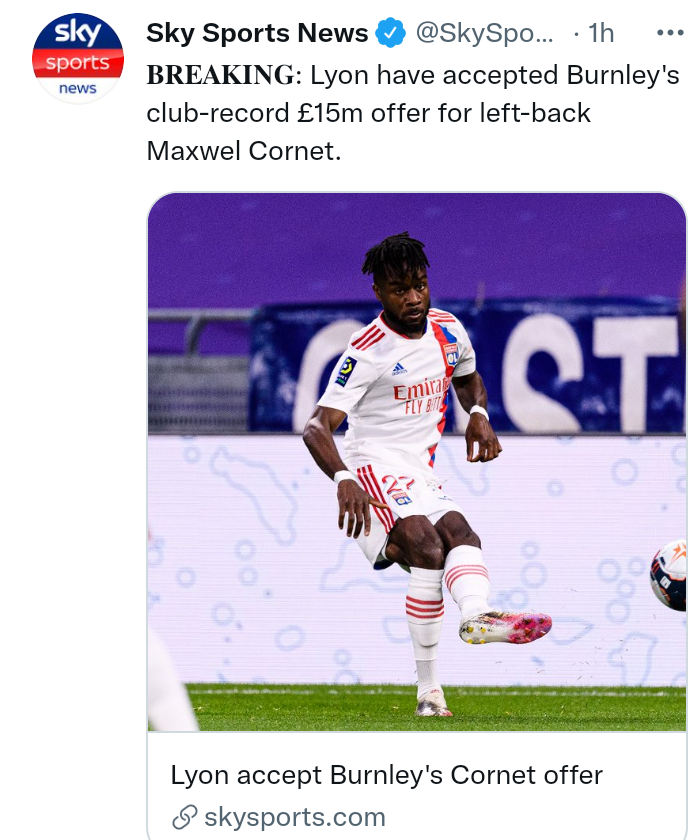Click the BREAKING tweet text
Screen dimensions: 695x840
click(413, 113)
